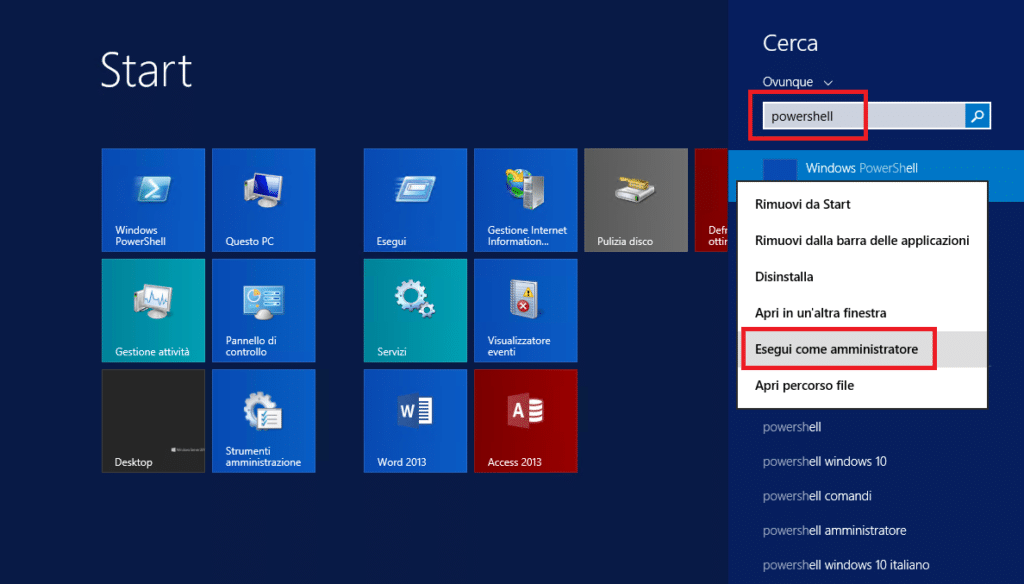This screenshot has width=1024, height=584.
Task: Choose Esegui come amministratore
Action: [x=862, y=349]
